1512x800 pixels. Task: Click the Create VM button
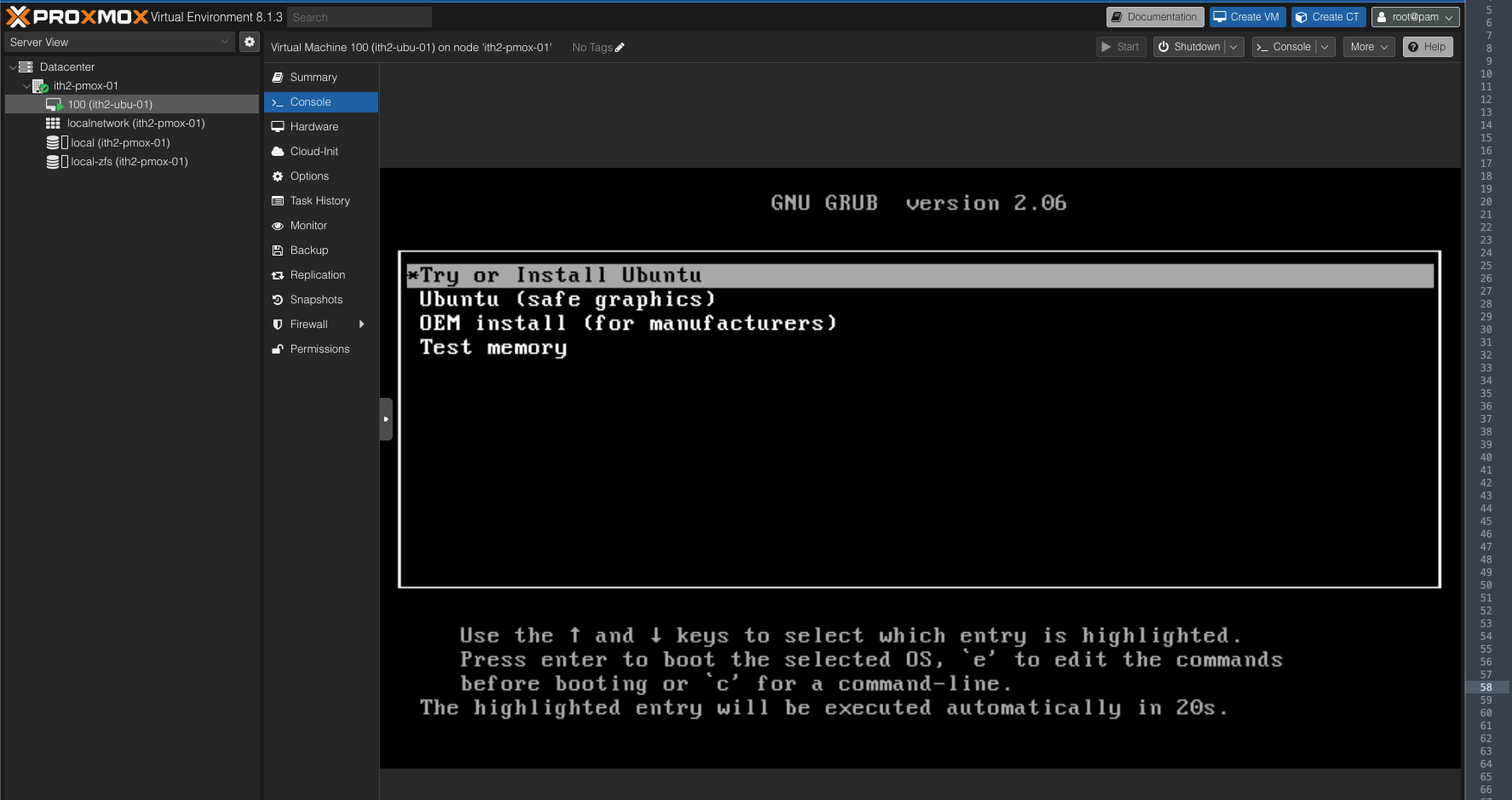[x=1246, y=16]
